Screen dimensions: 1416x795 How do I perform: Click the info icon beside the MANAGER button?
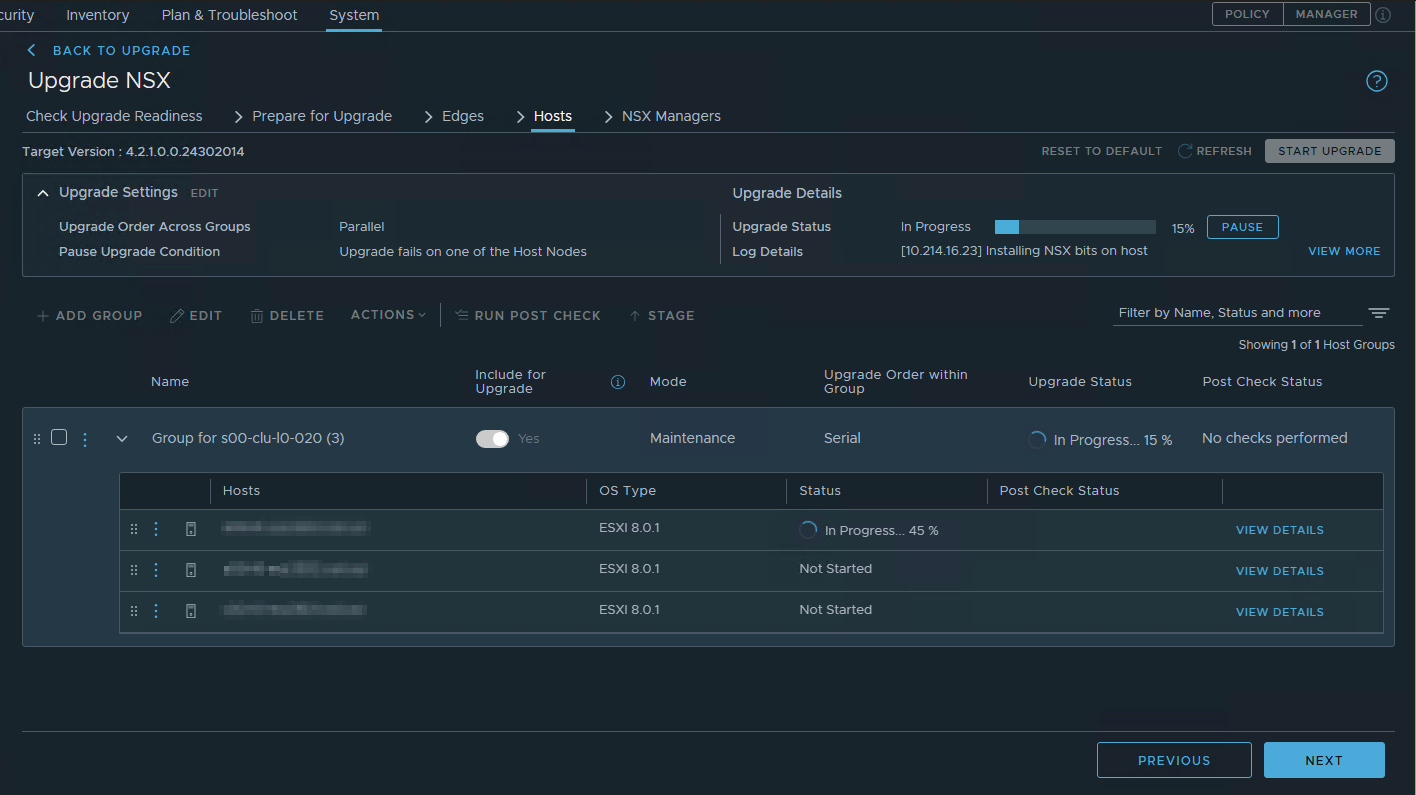pos(1383,15)
